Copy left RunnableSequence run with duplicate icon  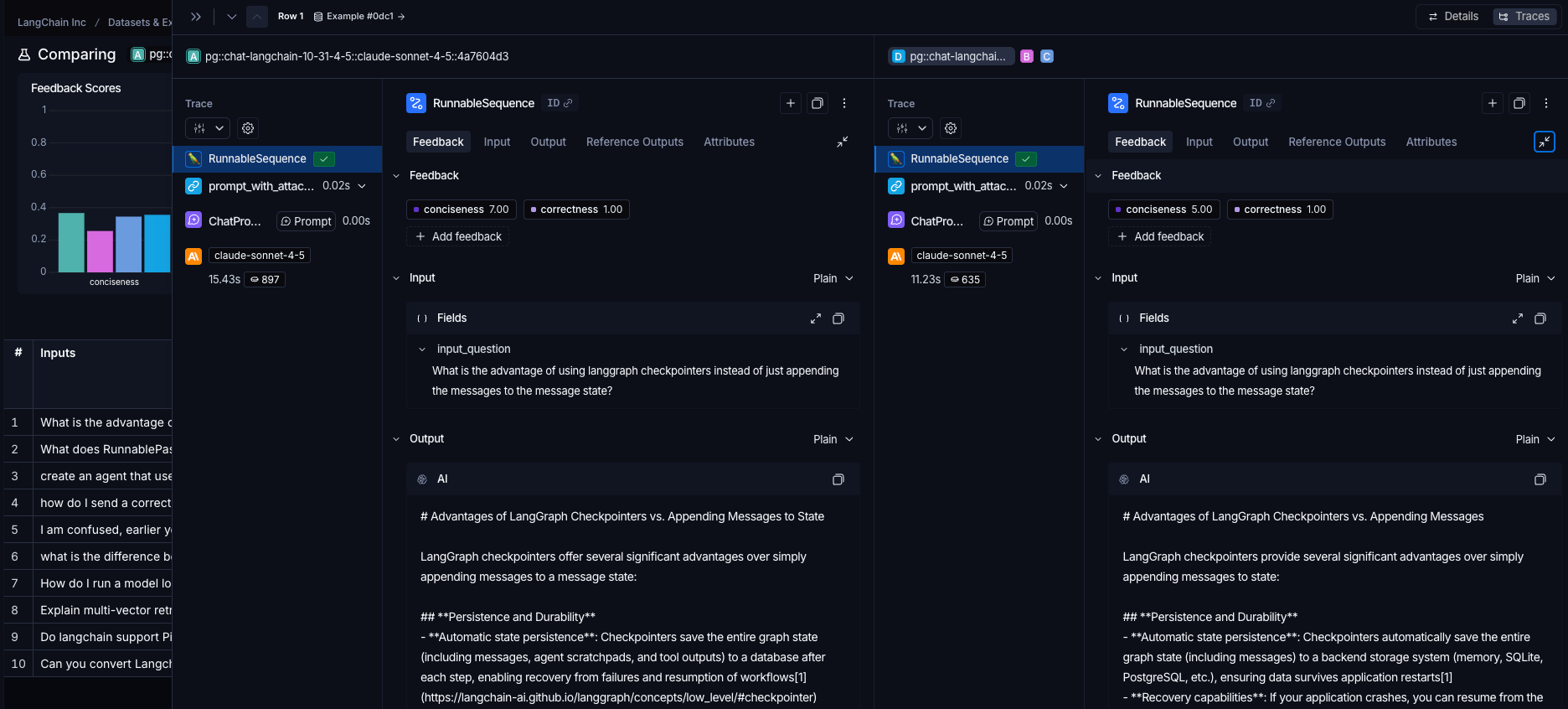(818, 103)
